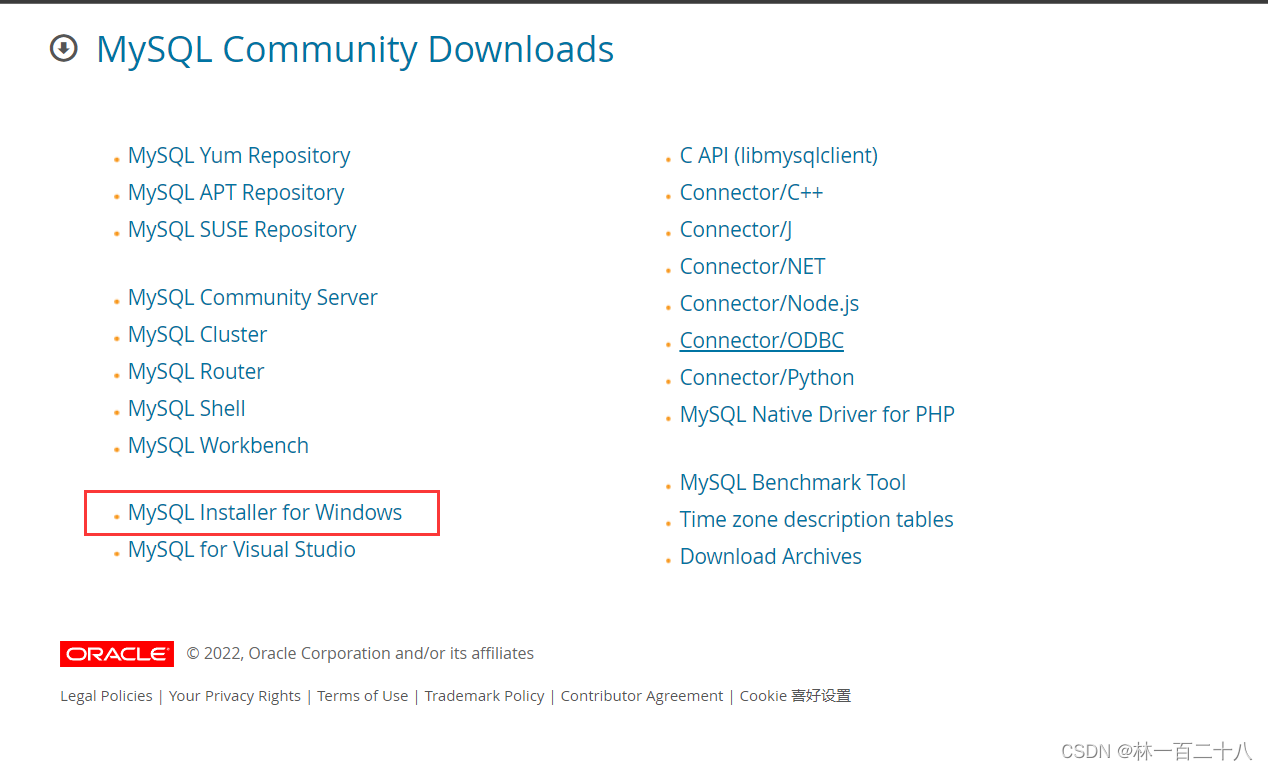The height and width of the screenshot is (771, 1268).
Task: Open the Connector/NET link
Action: pyautogui.click(x=753, y=267)
